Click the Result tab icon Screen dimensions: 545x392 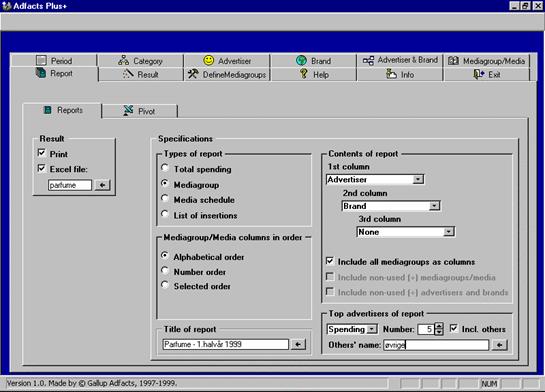tap(128, 74)
